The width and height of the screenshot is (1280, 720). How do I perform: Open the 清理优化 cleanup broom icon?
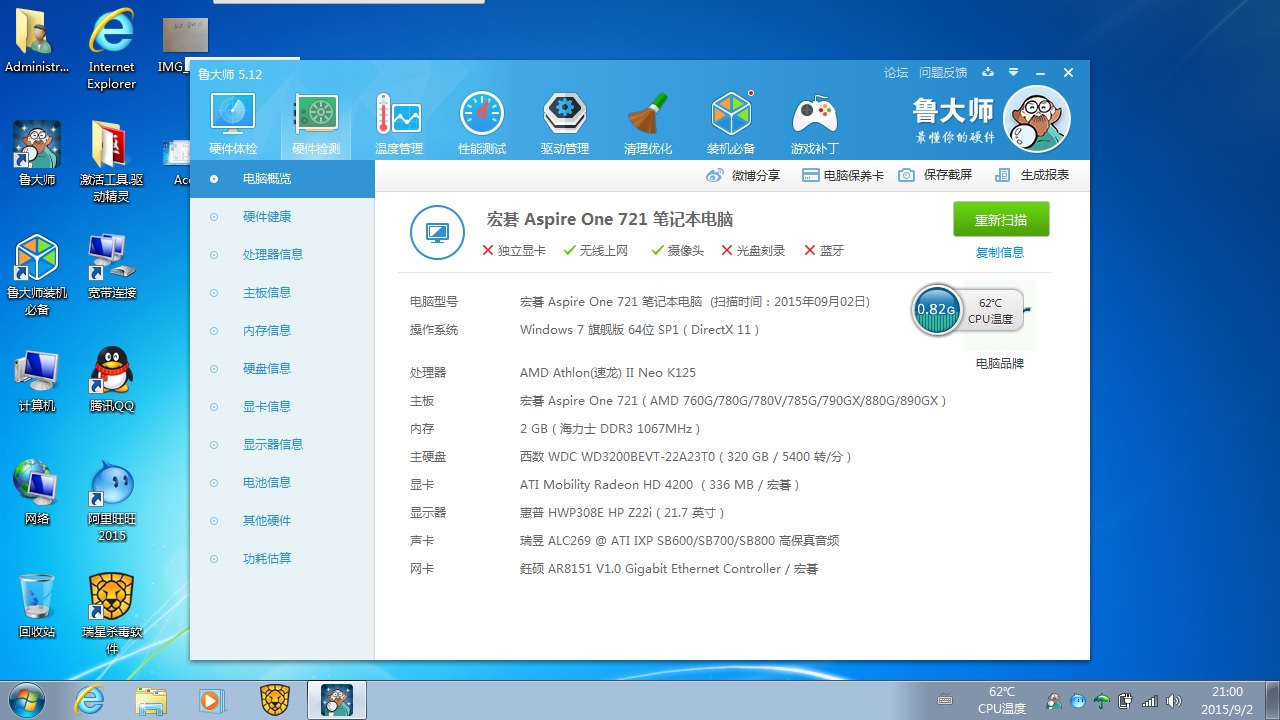coord(648,124)
